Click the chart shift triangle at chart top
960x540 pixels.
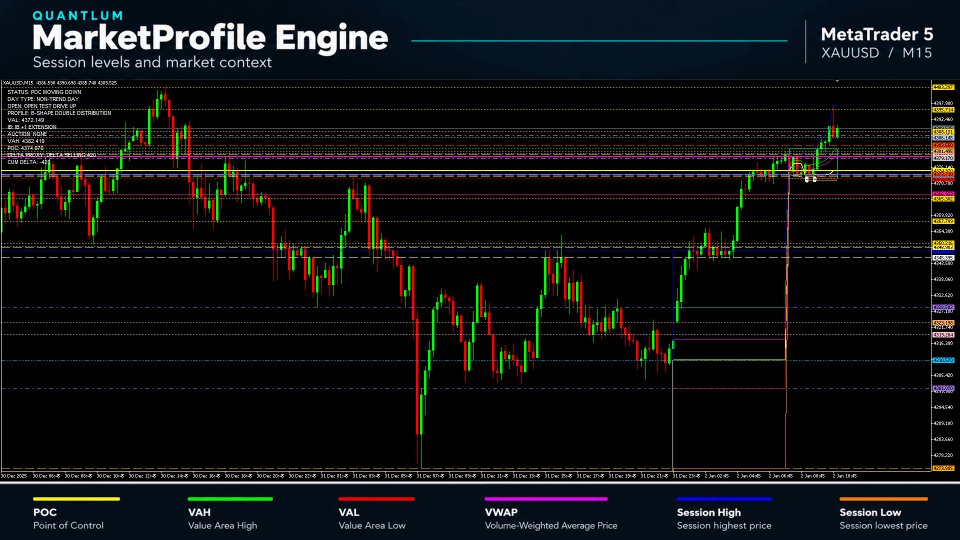pyautogui.click(x=837, y=81)
